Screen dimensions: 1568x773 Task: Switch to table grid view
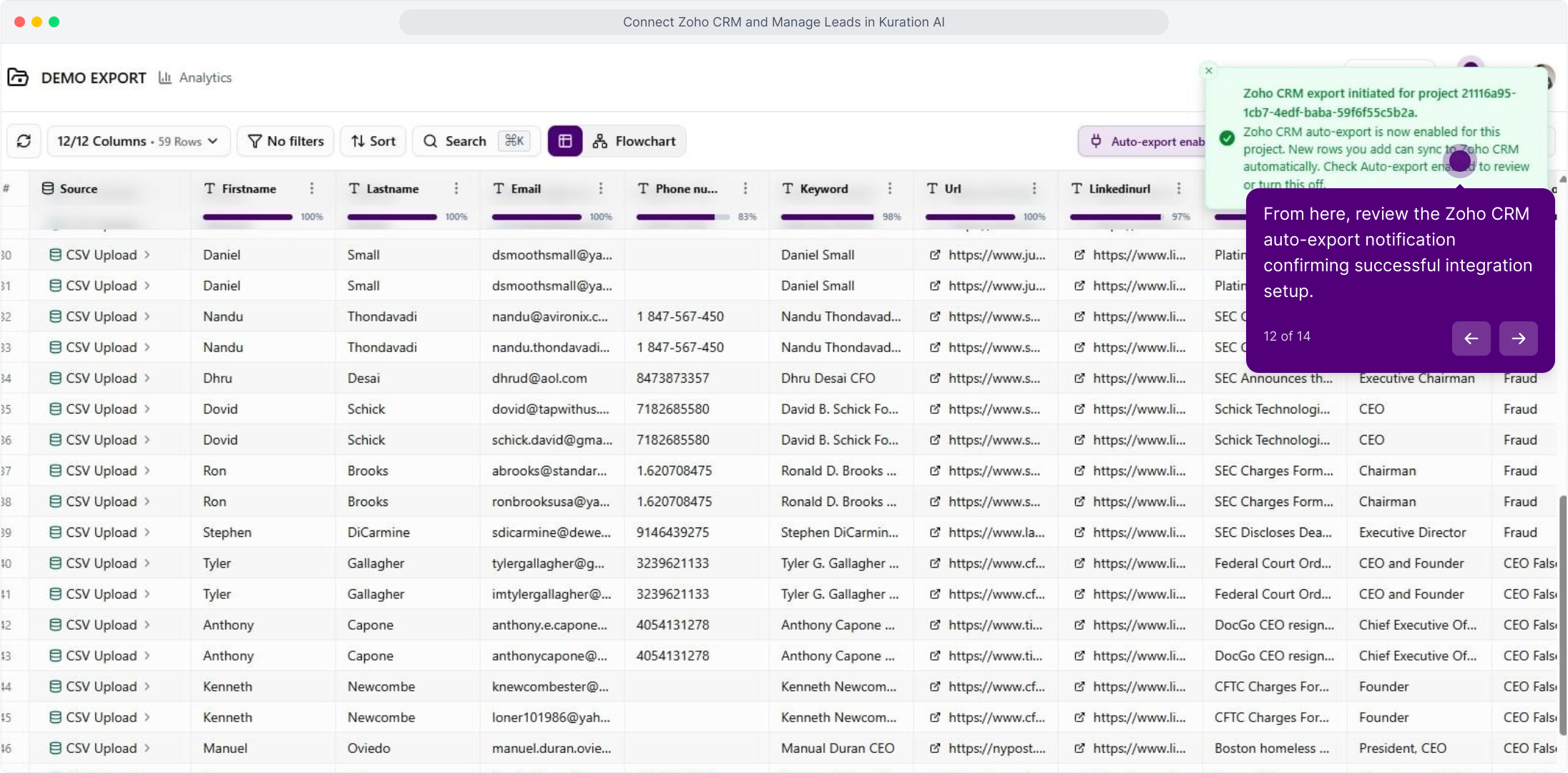[565, 141]
